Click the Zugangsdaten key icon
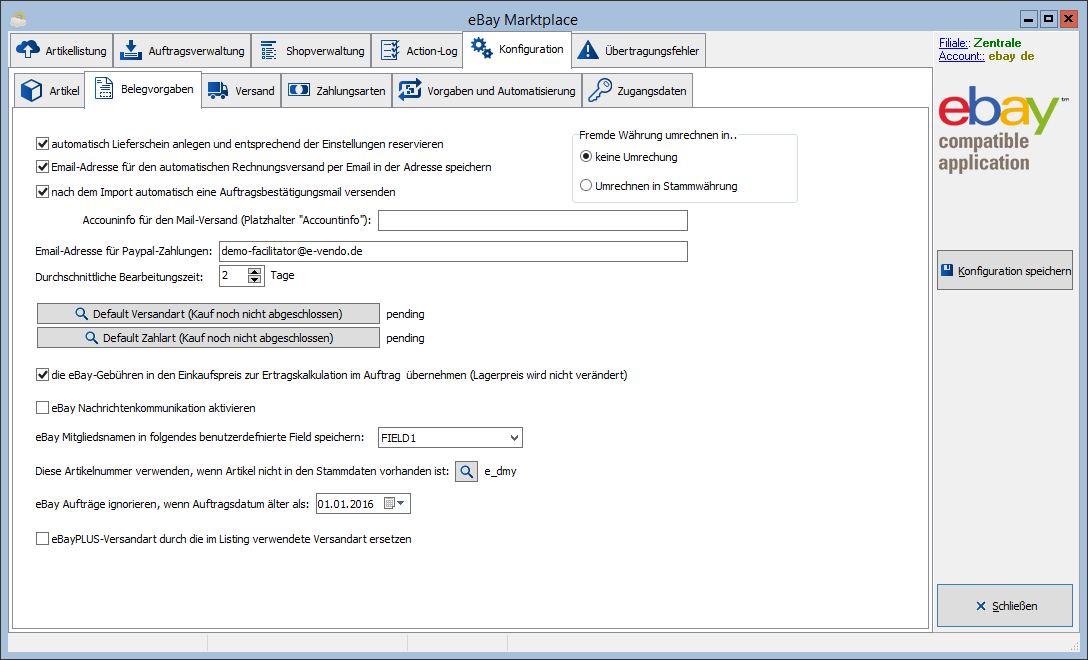Viewport: 1088px width, 660px height. (600, 90)
